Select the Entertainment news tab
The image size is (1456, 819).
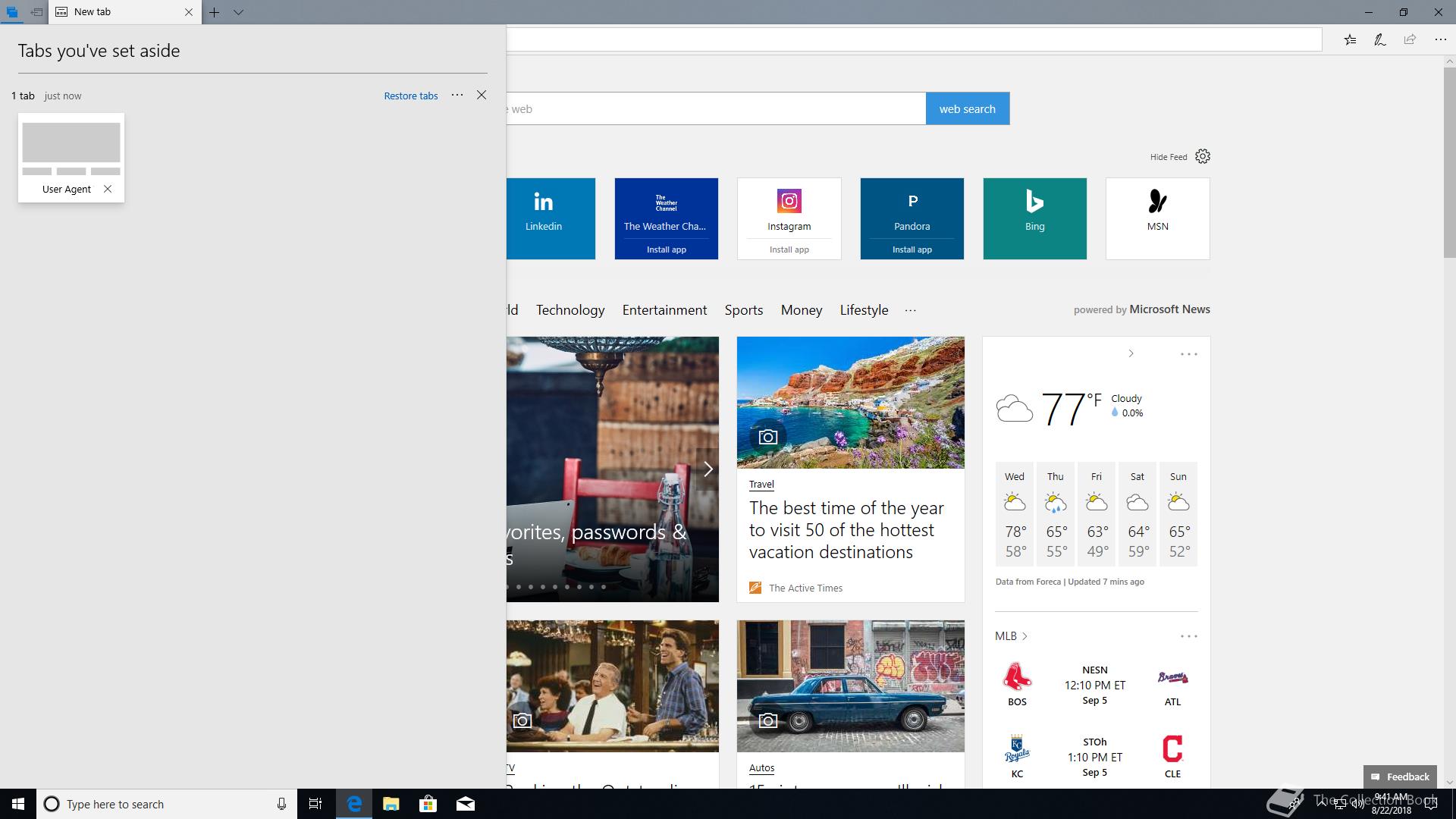(x=664, y=310)
